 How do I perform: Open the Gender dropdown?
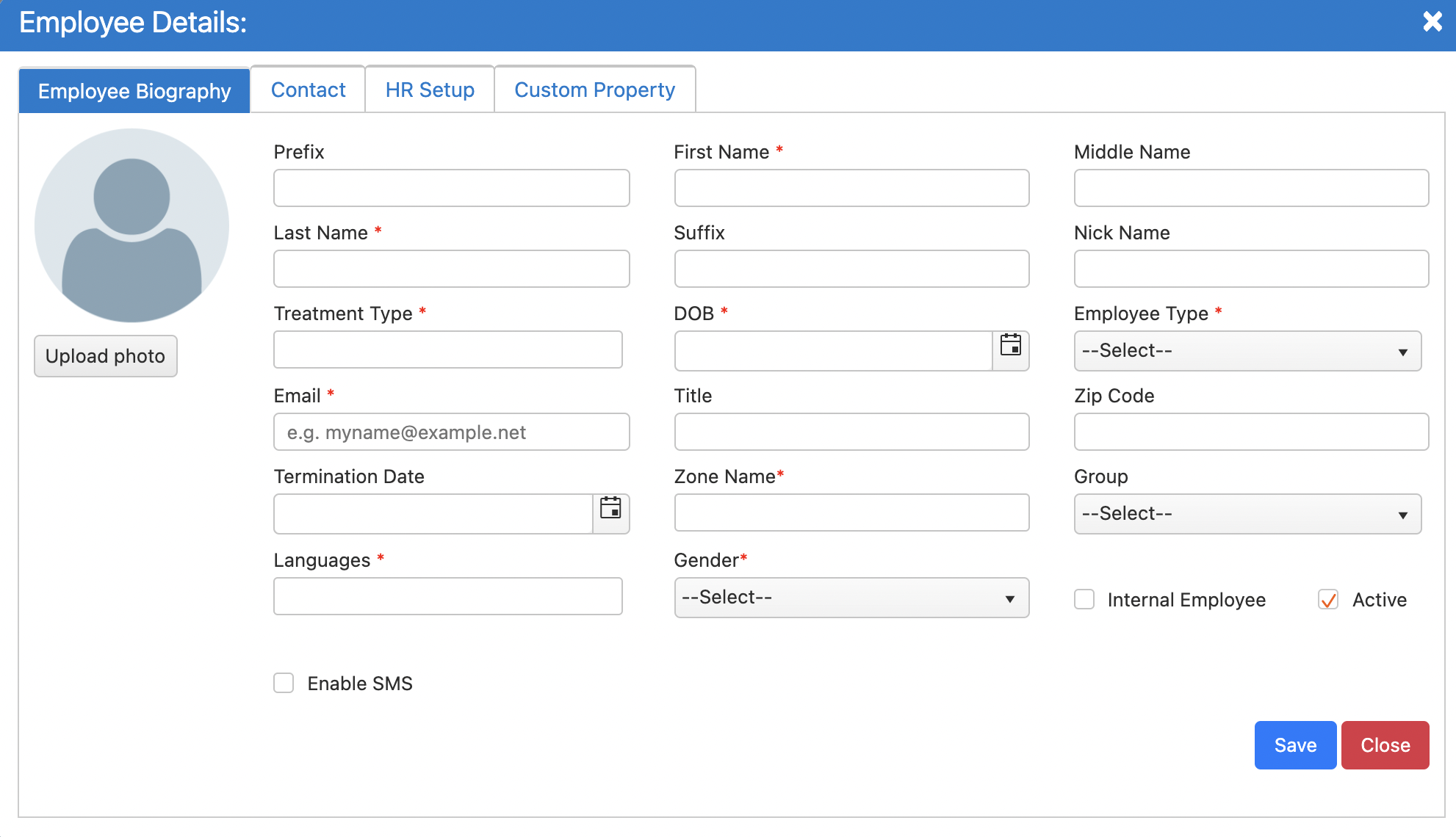coord(851,598)
